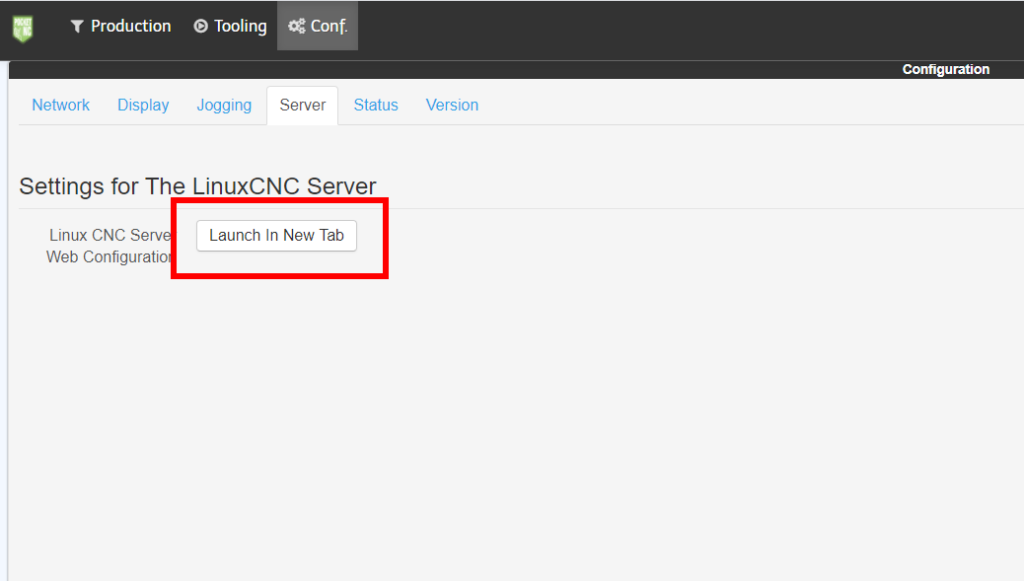This screenshot has width=1024, height=581.
Task: Open the Production menu
Action: point(121,26)
